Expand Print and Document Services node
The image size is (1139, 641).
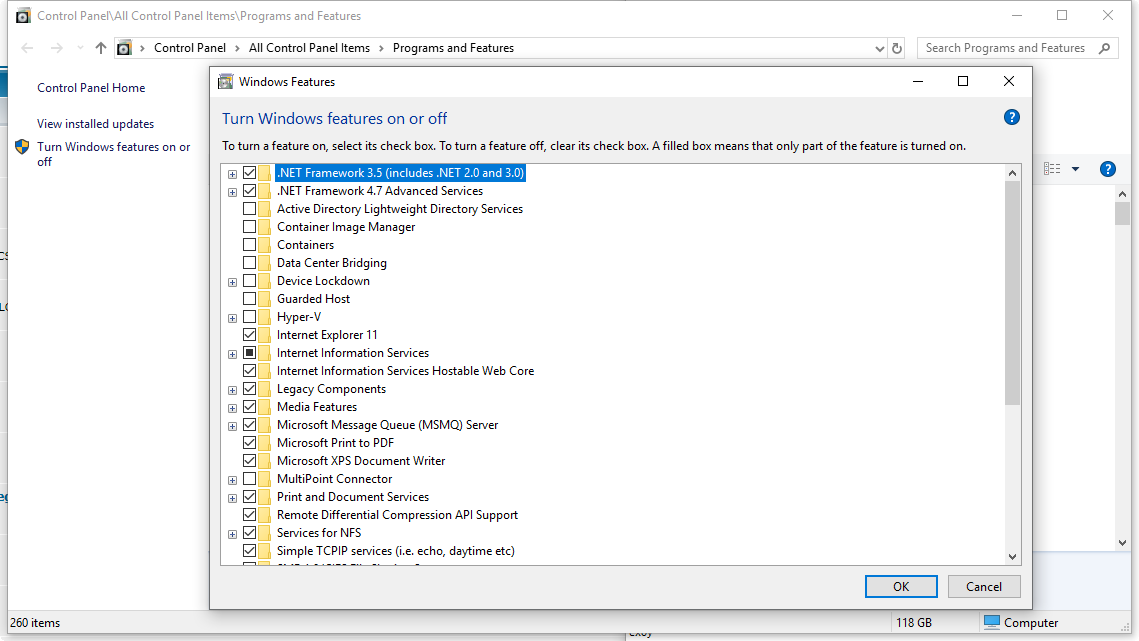point(232,499)
